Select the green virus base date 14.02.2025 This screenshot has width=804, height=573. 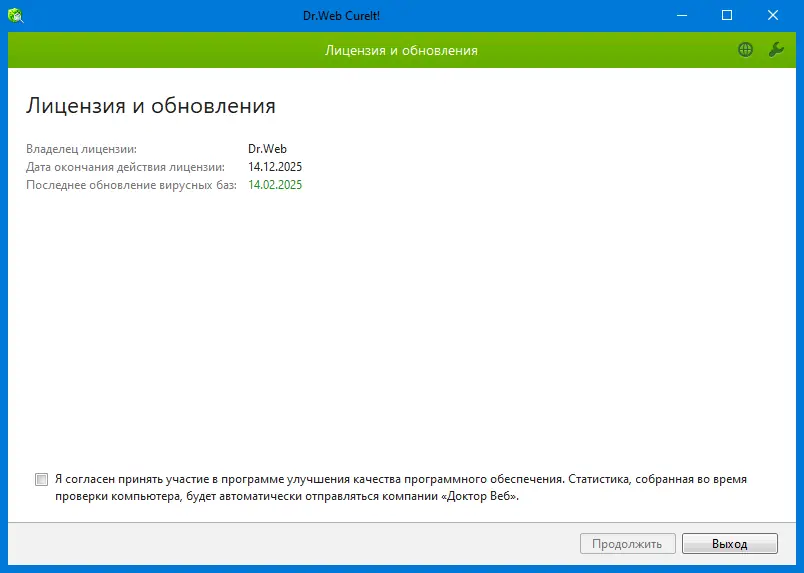(x=275, y=185)
